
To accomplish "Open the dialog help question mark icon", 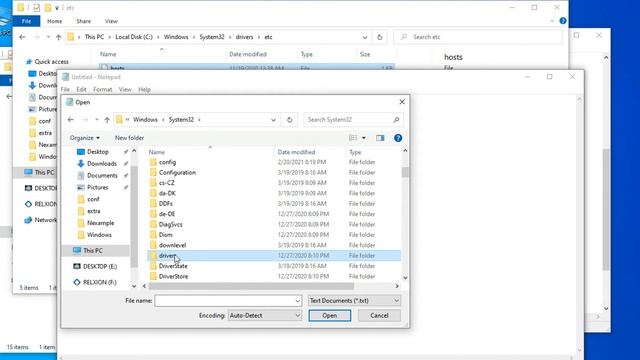I will pos(398,138).
